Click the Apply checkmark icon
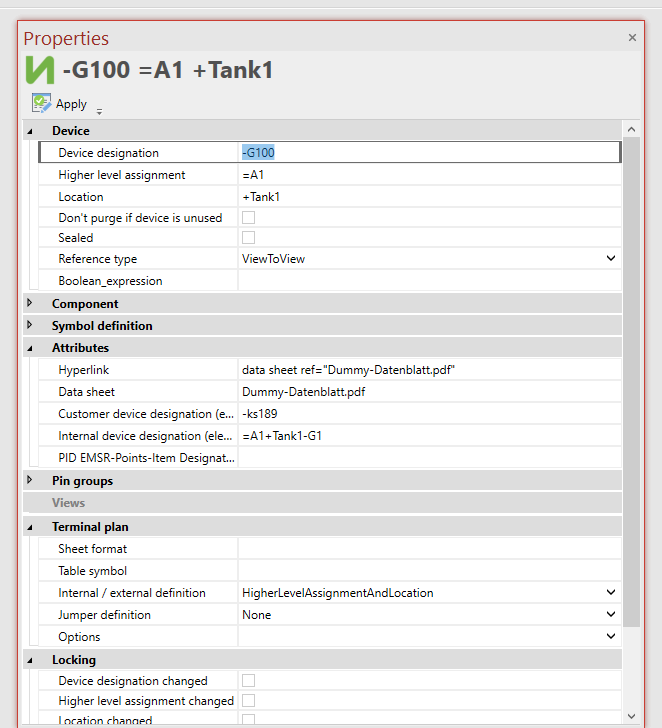The height and width of the screenshot is (728, 662). pos(41,103)
